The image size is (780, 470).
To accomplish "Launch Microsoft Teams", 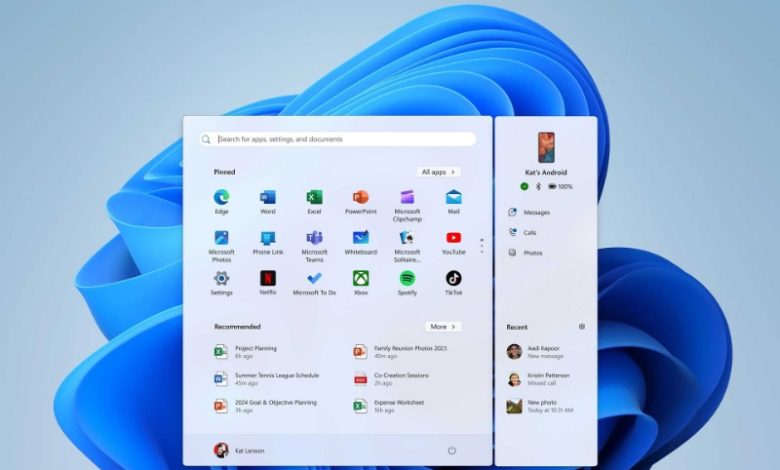I will click(x=314, y=246).
